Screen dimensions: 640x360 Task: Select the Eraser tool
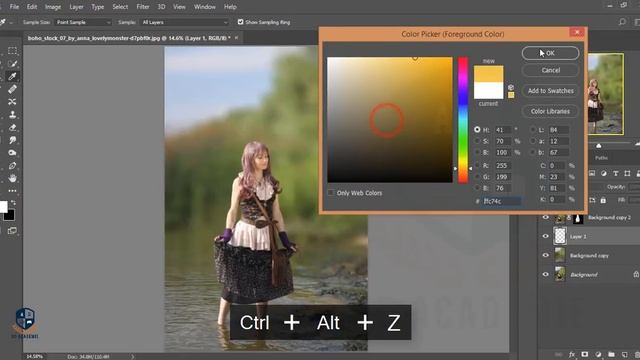point(12,127)
